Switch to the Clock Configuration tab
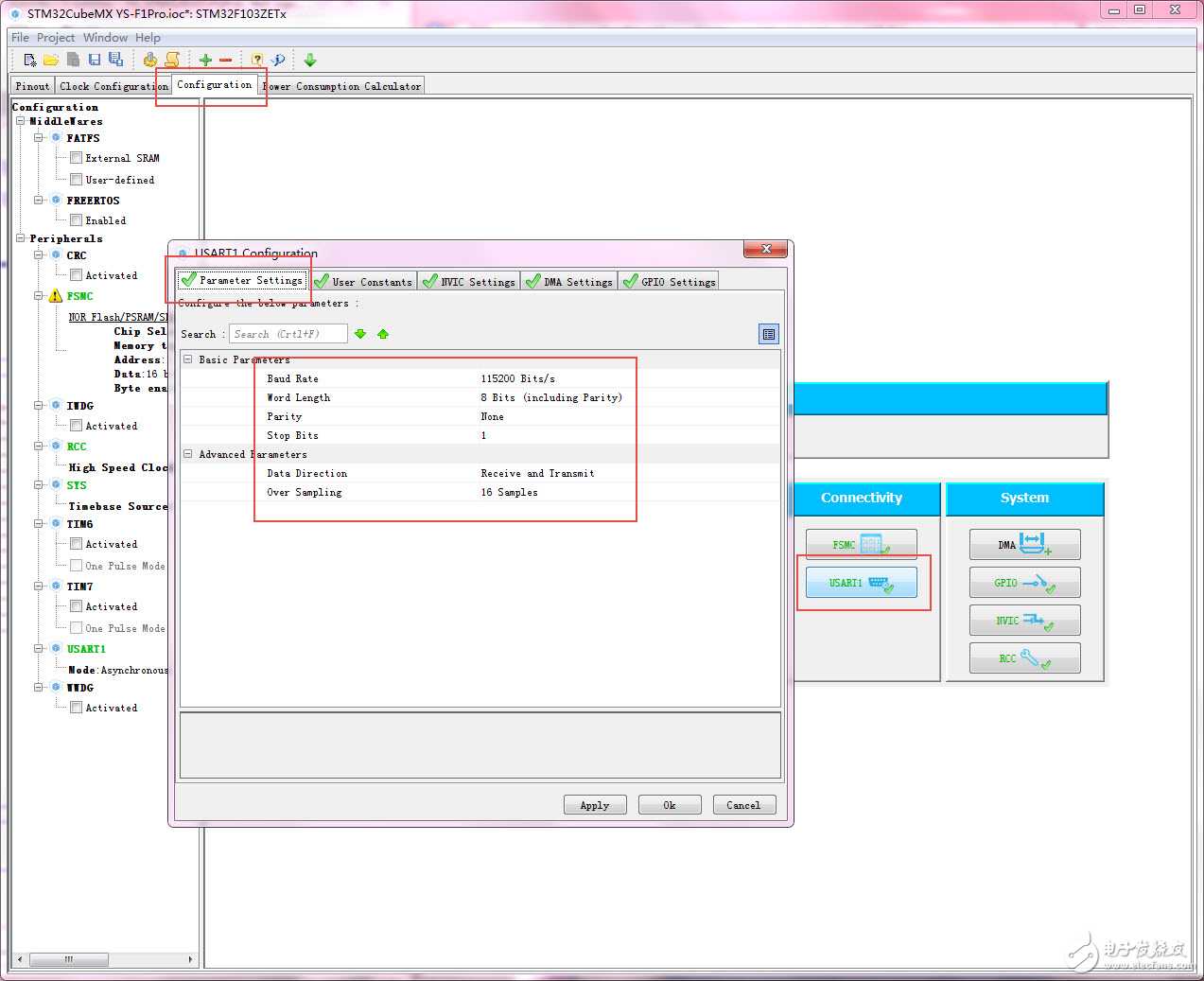 [x=113, y=86]
